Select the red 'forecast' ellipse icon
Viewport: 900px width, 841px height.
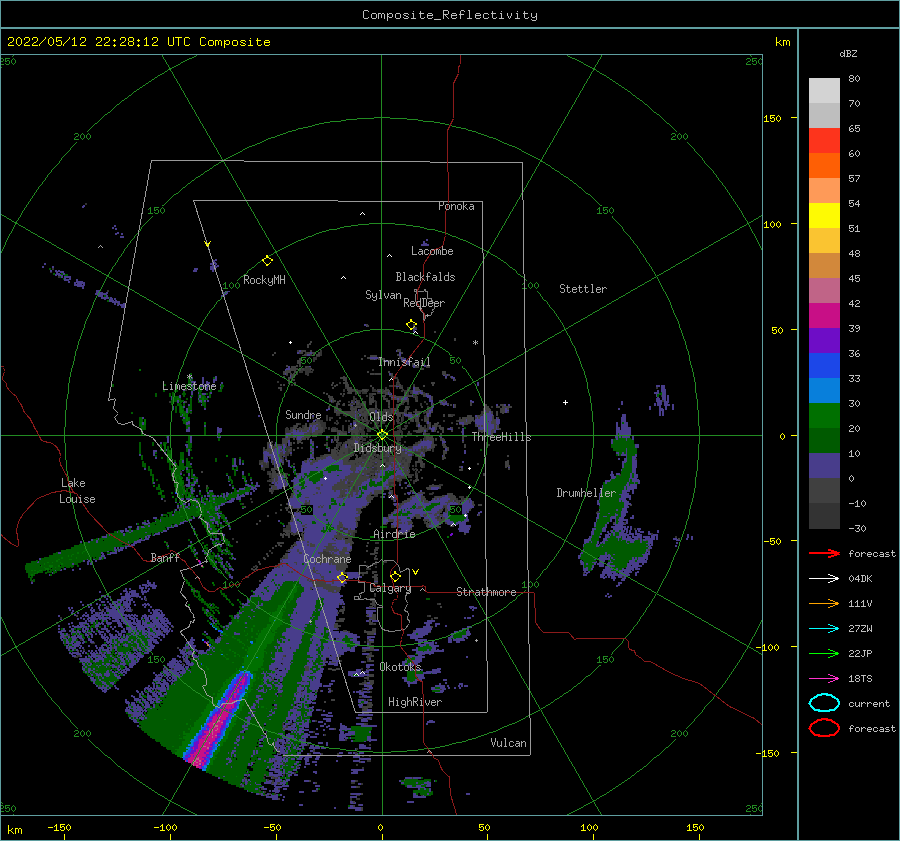tap(824, 728)
